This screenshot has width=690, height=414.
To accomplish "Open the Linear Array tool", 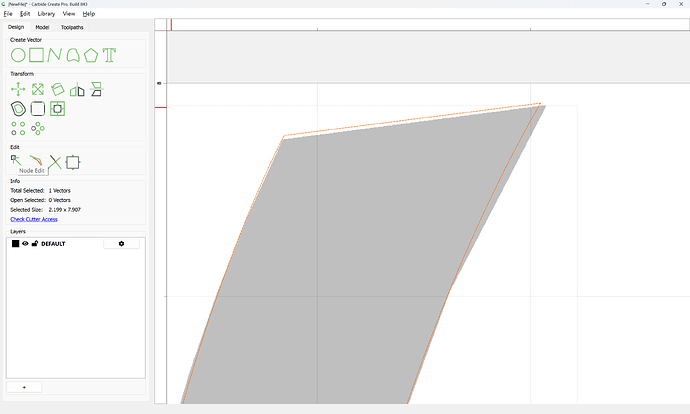I will pyautogui.click(x=18, y=128).
